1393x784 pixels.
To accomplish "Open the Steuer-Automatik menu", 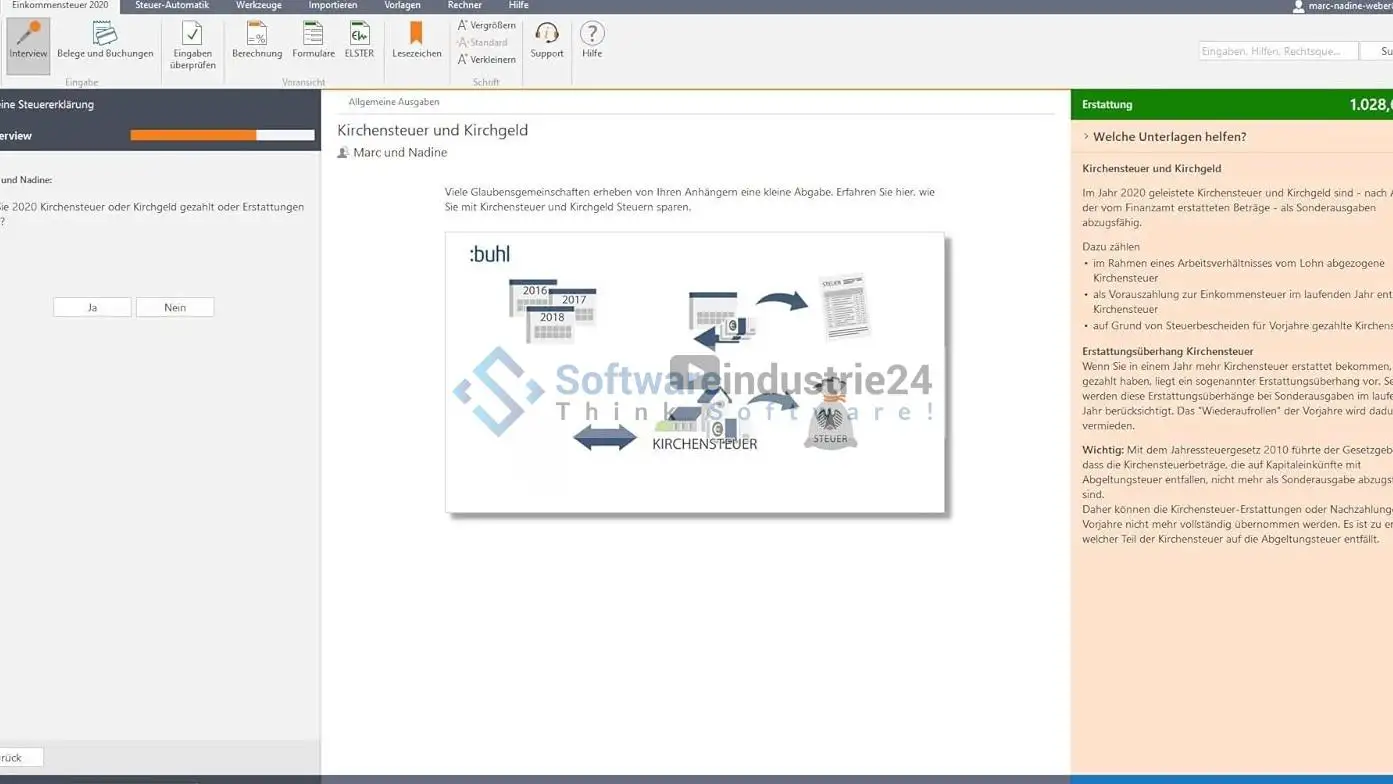I will (x=172, y=6).
